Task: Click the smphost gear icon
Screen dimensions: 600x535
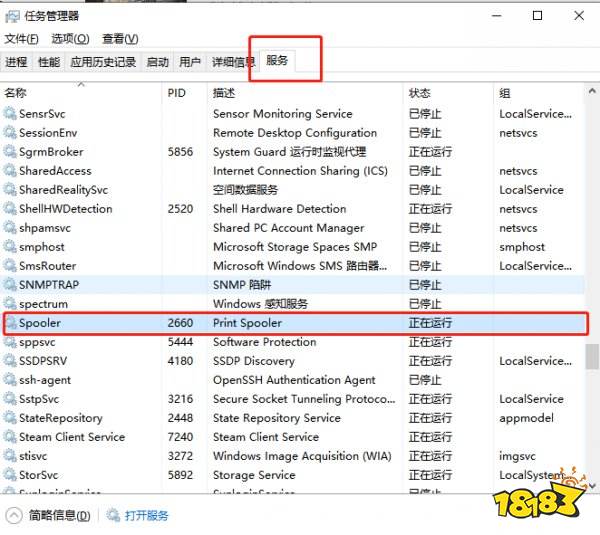Action: tap(10, 246)
